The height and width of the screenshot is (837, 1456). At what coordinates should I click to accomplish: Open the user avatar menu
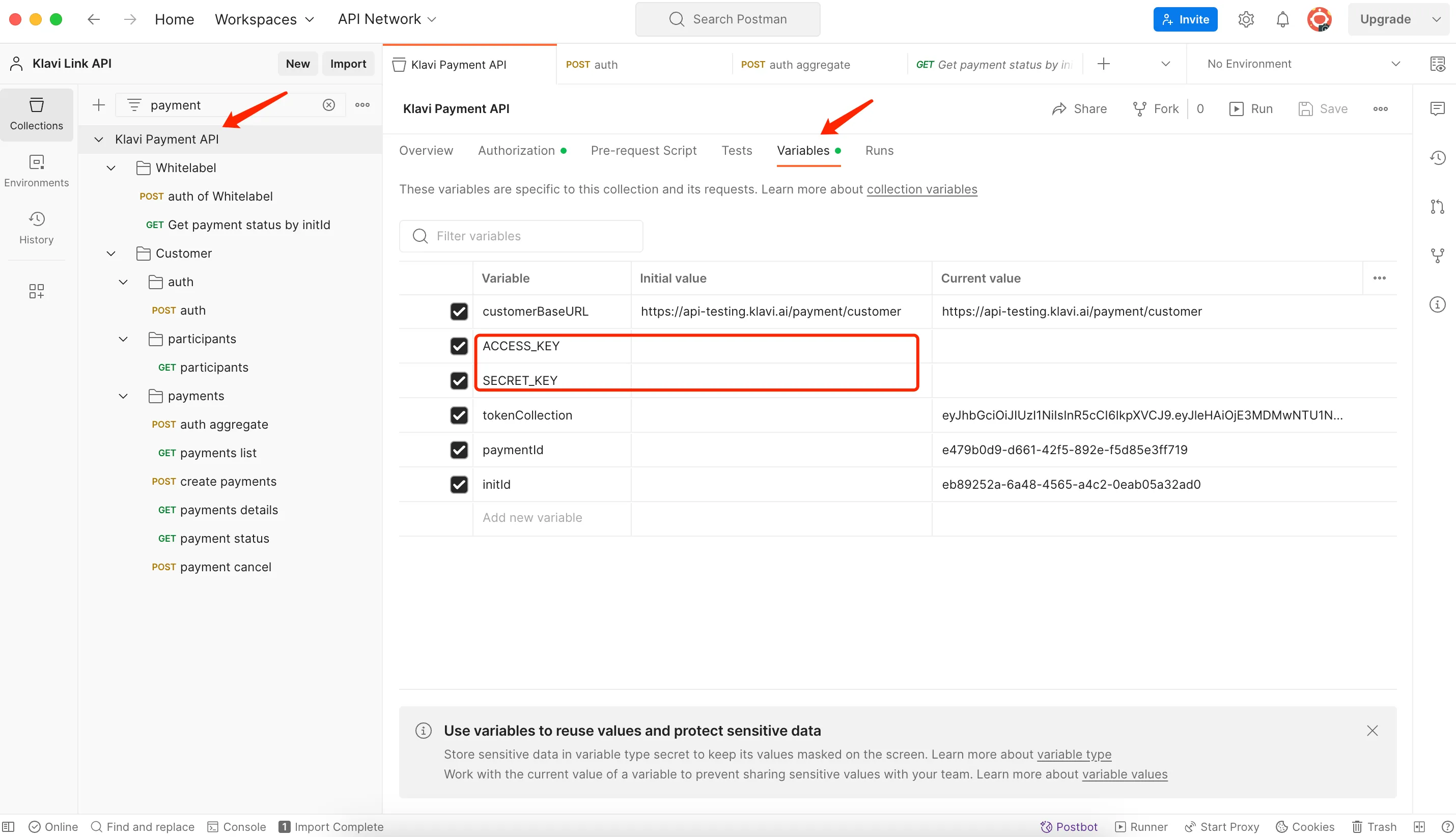point(1319,19)
